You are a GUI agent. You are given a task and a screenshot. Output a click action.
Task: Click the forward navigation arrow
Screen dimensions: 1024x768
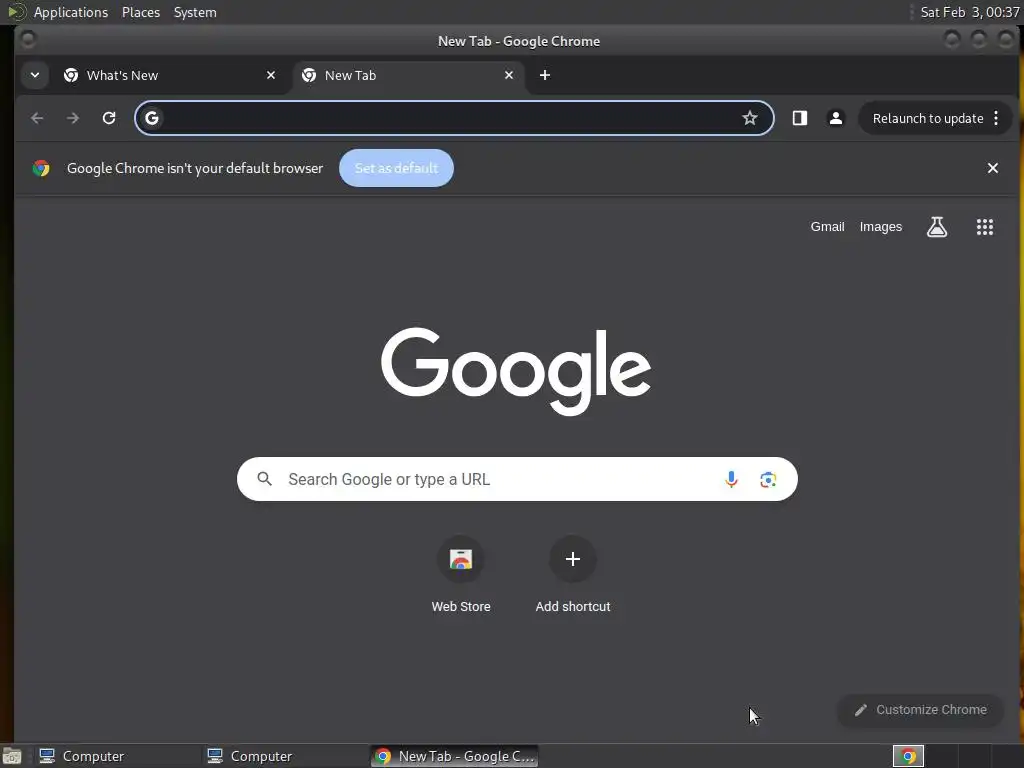point(73,118)
